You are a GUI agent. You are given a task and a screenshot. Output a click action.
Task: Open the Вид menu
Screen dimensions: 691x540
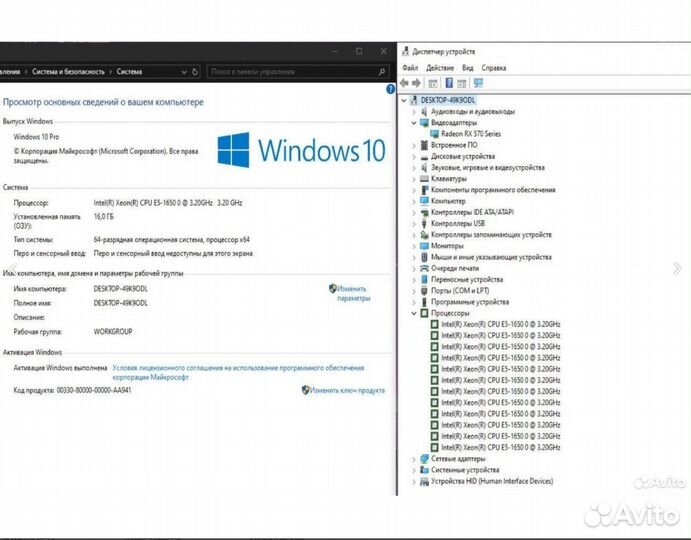(468, 67)
